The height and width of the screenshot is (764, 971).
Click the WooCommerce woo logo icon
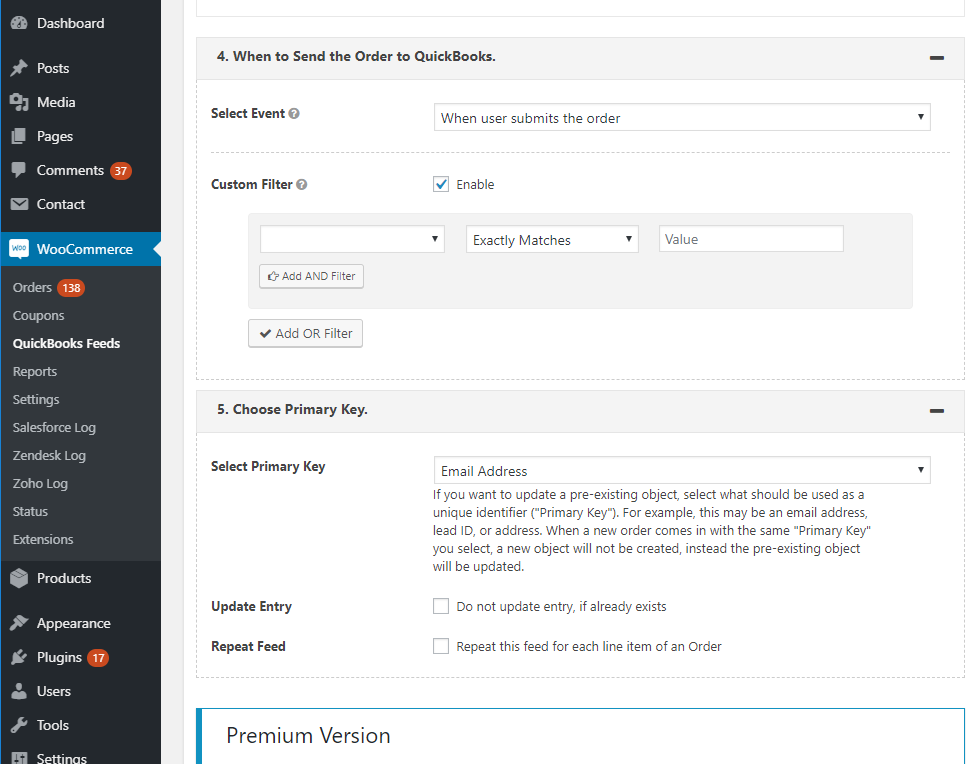[19, 249]
